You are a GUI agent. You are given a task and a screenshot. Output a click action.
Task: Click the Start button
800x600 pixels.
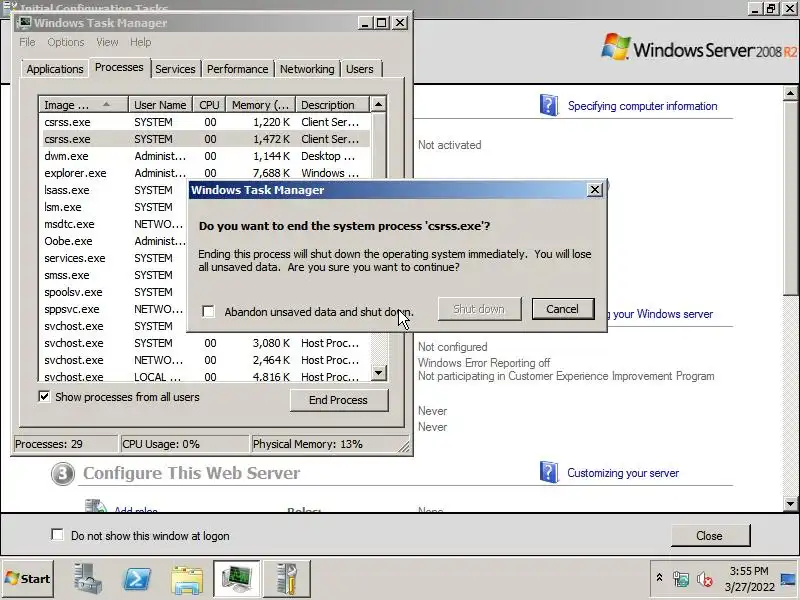[28, 579]
